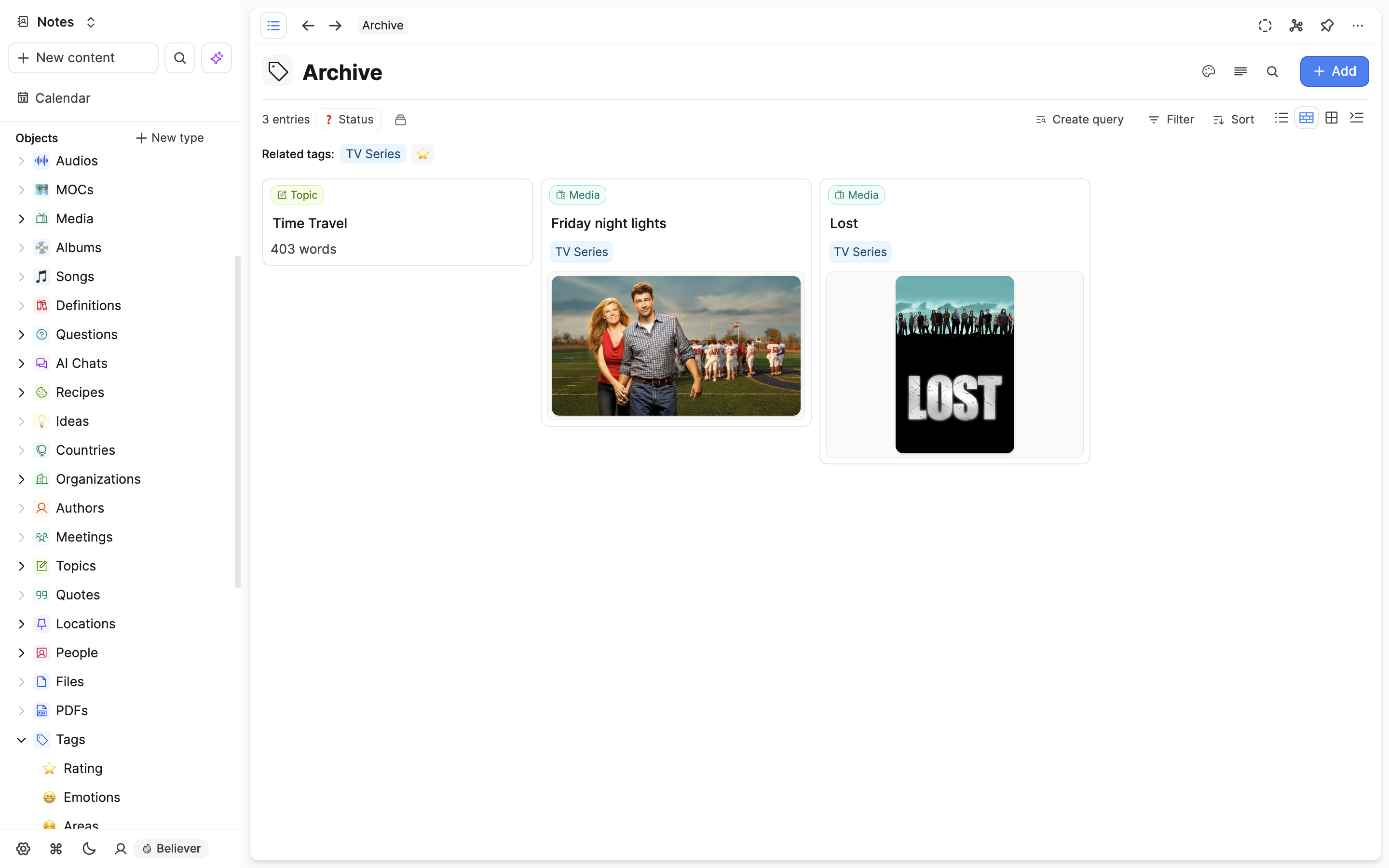Switch to the indented outline view
The width and height of the screenshot is (1389, 868).
tap(1357, 118)
